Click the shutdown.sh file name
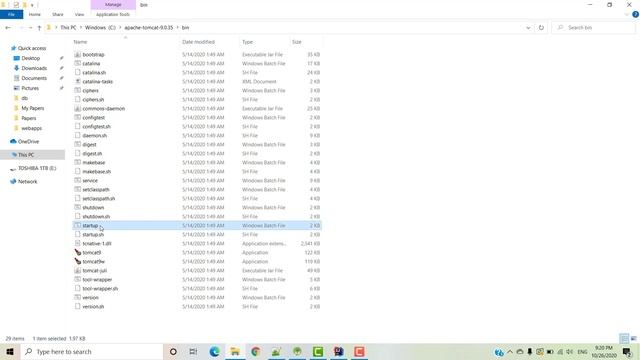The width and height of the screenshot is (640, 360). click(x=96, y=217)
